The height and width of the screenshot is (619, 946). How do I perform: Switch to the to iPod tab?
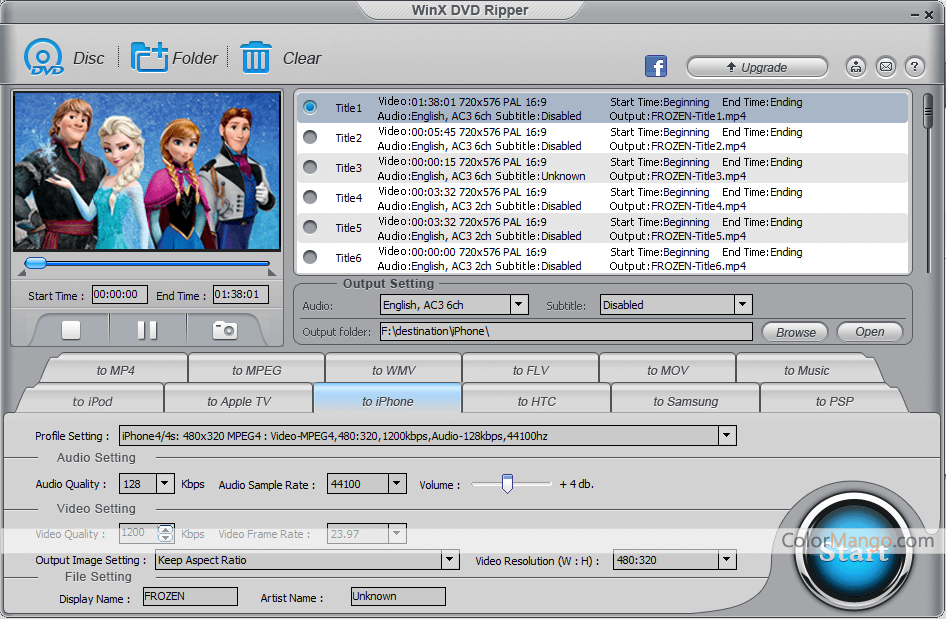tap(92, 401)
